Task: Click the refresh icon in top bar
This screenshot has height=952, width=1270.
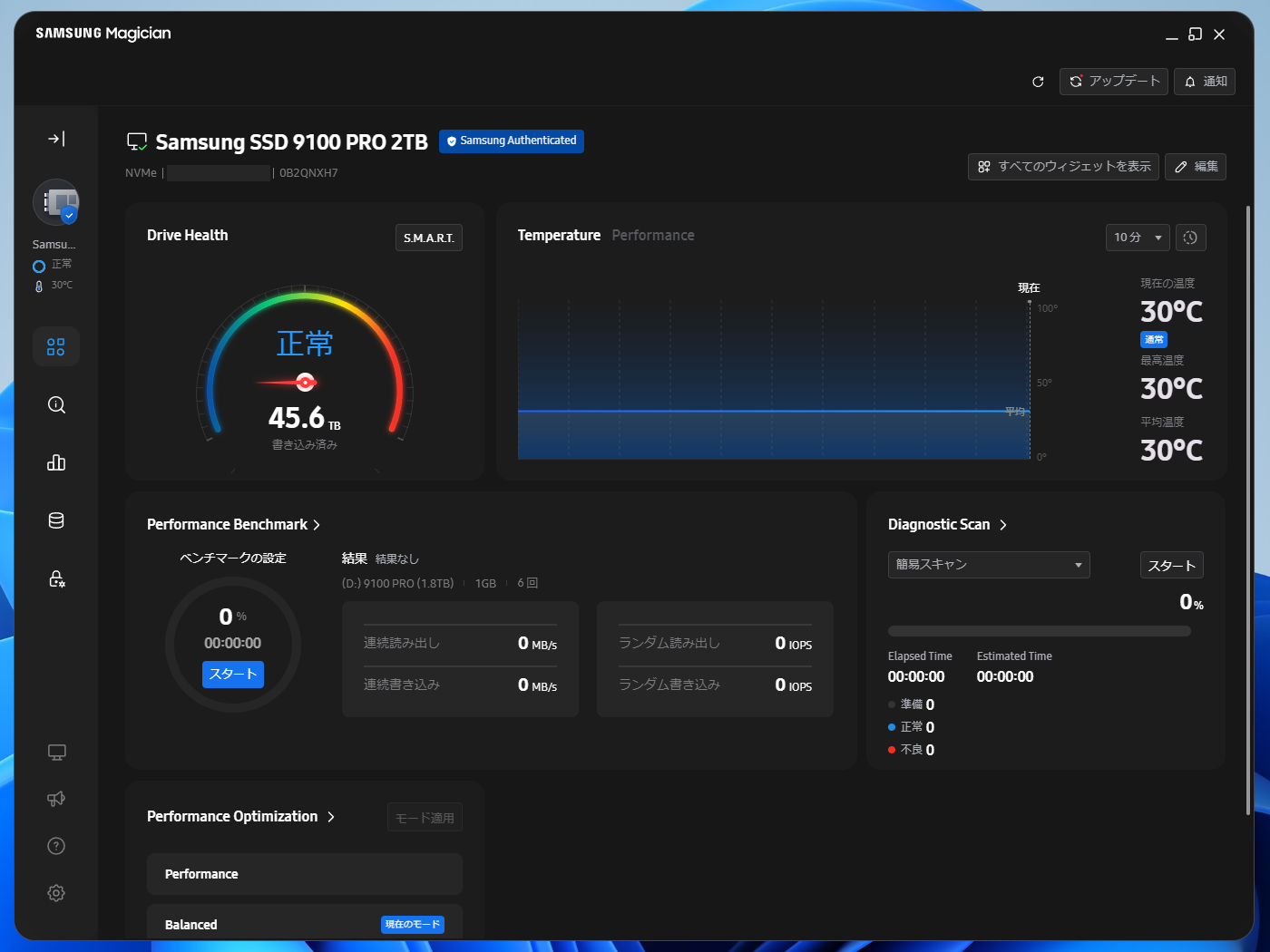Action: coord(1038,82)
